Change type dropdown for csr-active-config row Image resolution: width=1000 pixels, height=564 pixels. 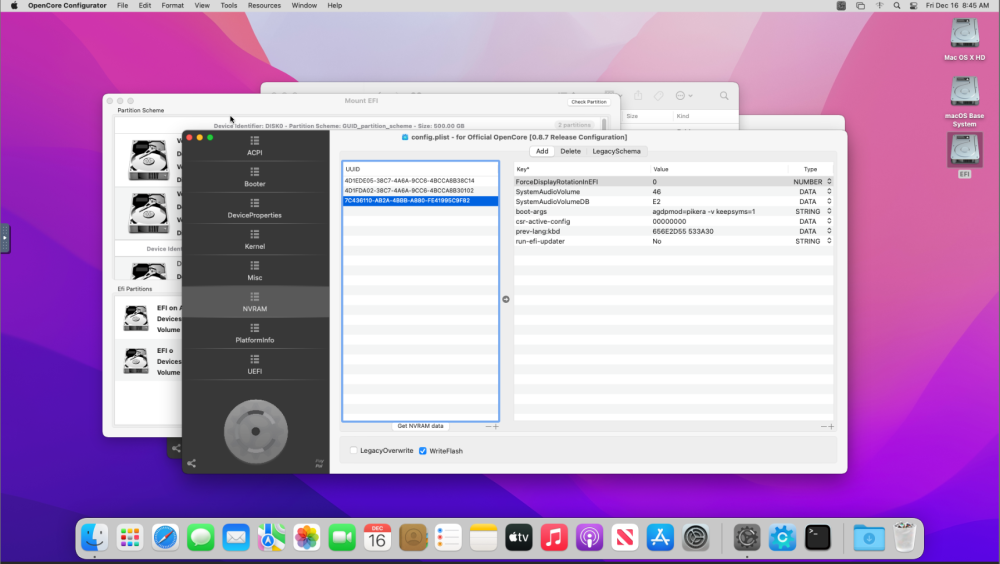pyautogui.click(x=829, y=221)
